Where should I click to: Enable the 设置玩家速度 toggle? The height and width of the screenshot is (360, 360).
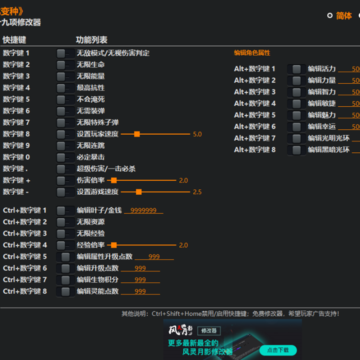[65, 134]
